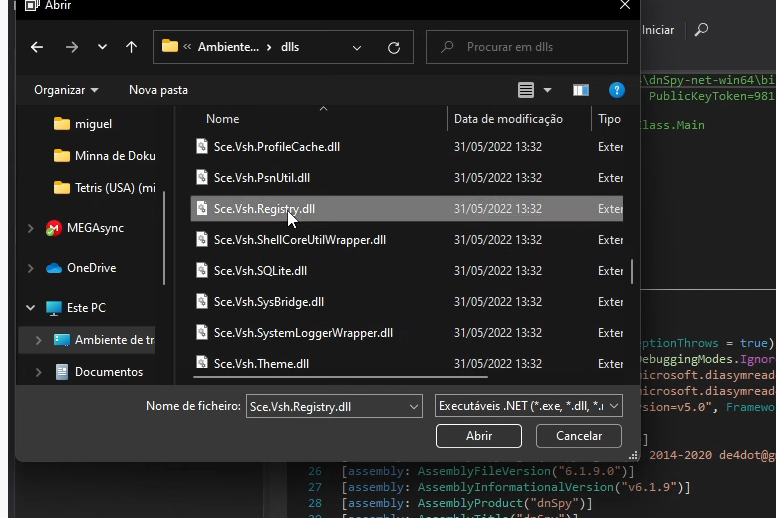Open the help question mark icon
Screen dimensions: 776x518
click(x=617, y=90)
